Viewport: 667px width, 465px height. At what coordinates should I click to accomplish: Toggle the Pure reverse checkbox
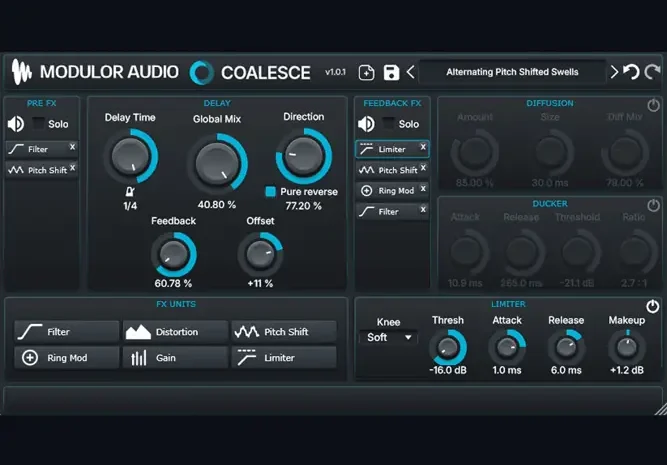(x=271, y=191)
